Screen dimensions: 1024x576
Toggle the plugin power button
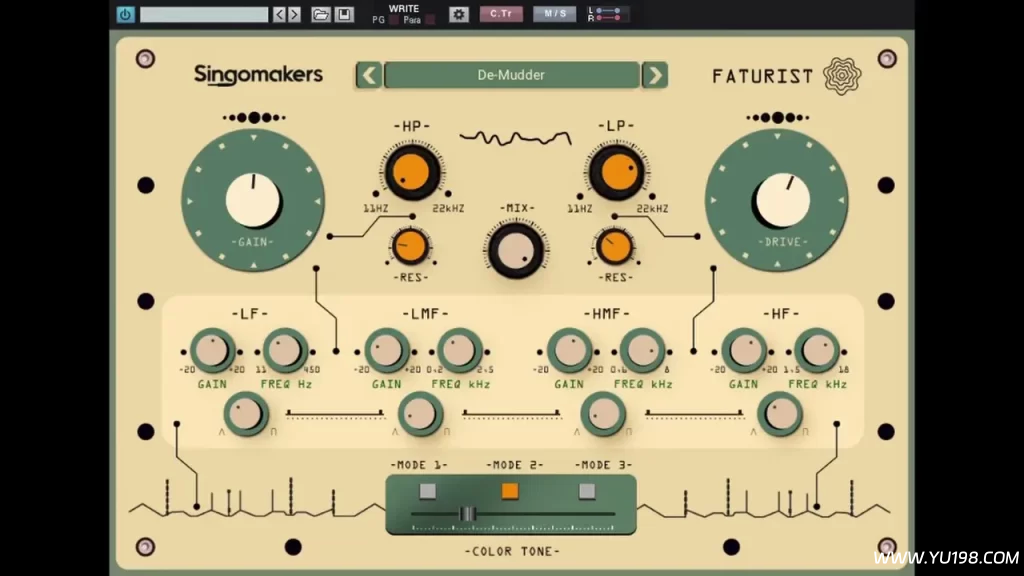[x=125, y=14]
